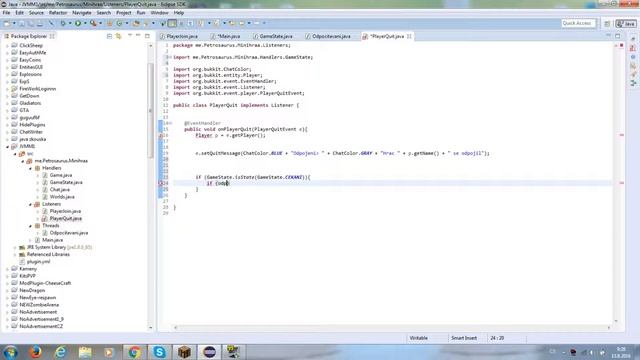Image resolution: width=640 pixels, height=360 pixels.
Task: Toggle Link with Editor in Package Explorer
Action: [118, 36]
